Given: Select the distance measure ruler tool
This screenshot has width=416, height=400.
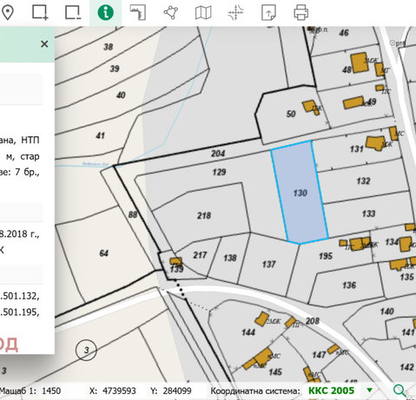Looking at the screenshot, I should (x=138, y=13).
